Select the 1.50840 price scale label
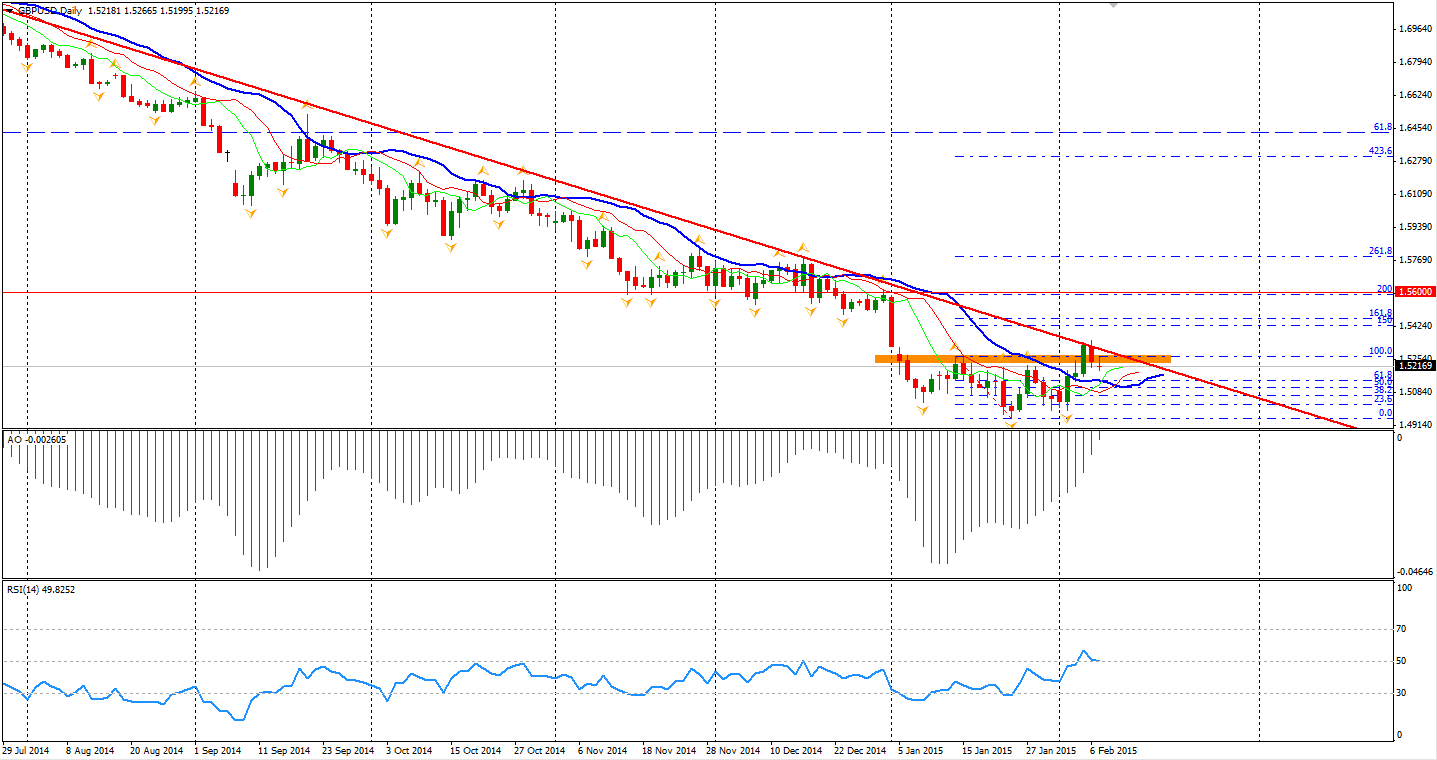Image resolution: width=1437 pixels, height=760 pixels. [x=1414, y=392]
